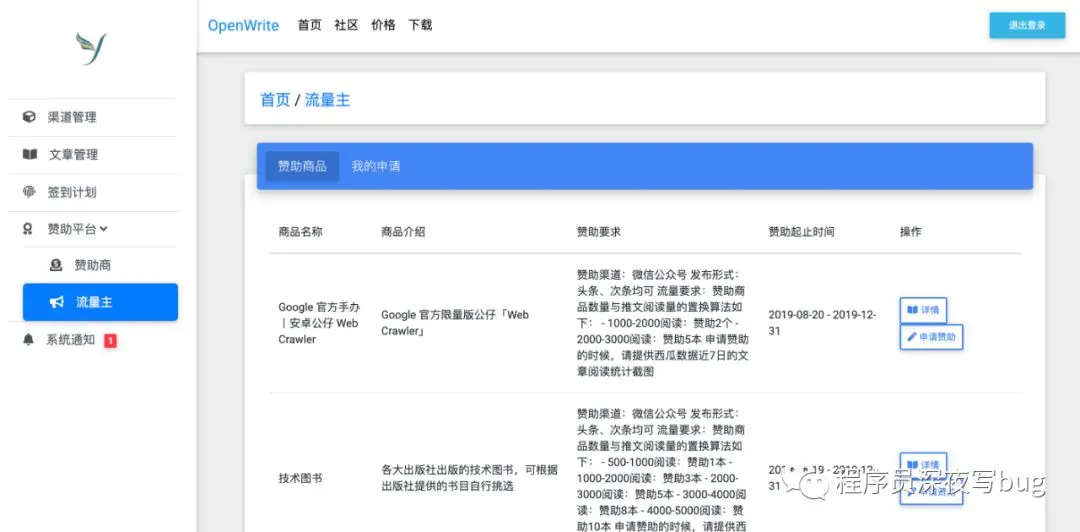Screen dimensions: 1080x532
Task: Click the megaphone icon beside 流量主
Action: tap(57, 302)
